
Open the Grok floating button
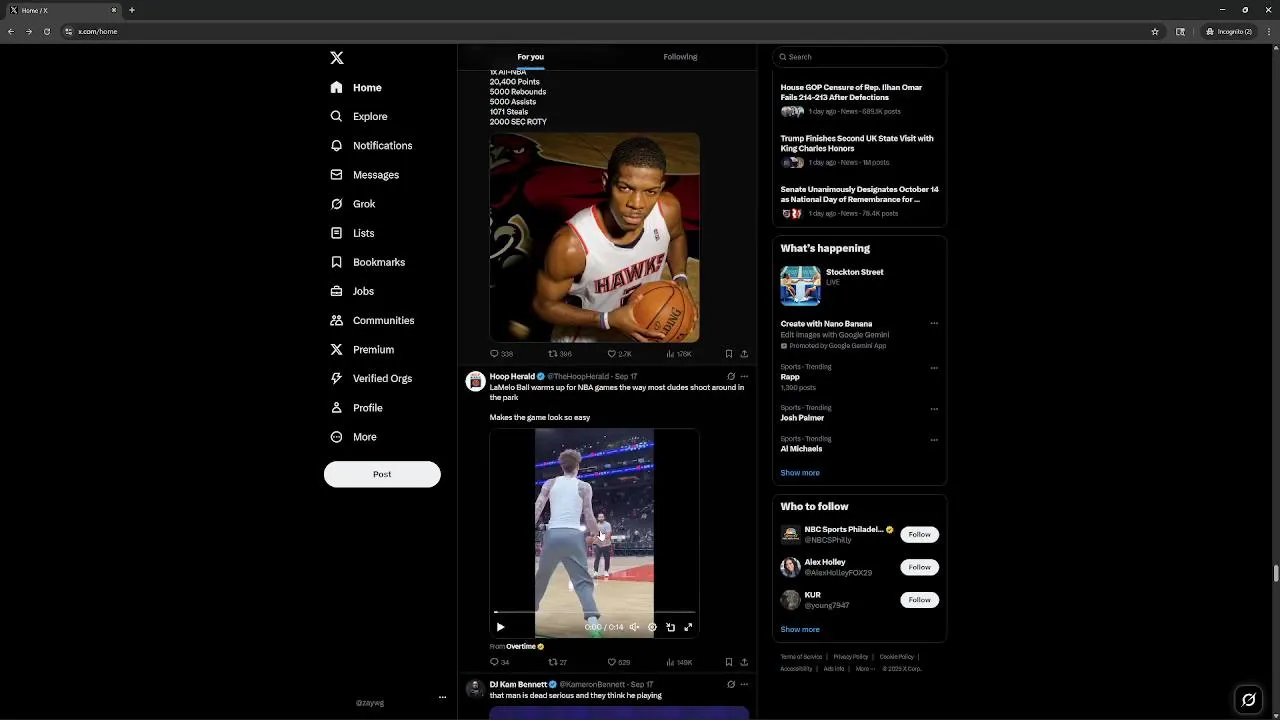click(x=1248, y=700)
